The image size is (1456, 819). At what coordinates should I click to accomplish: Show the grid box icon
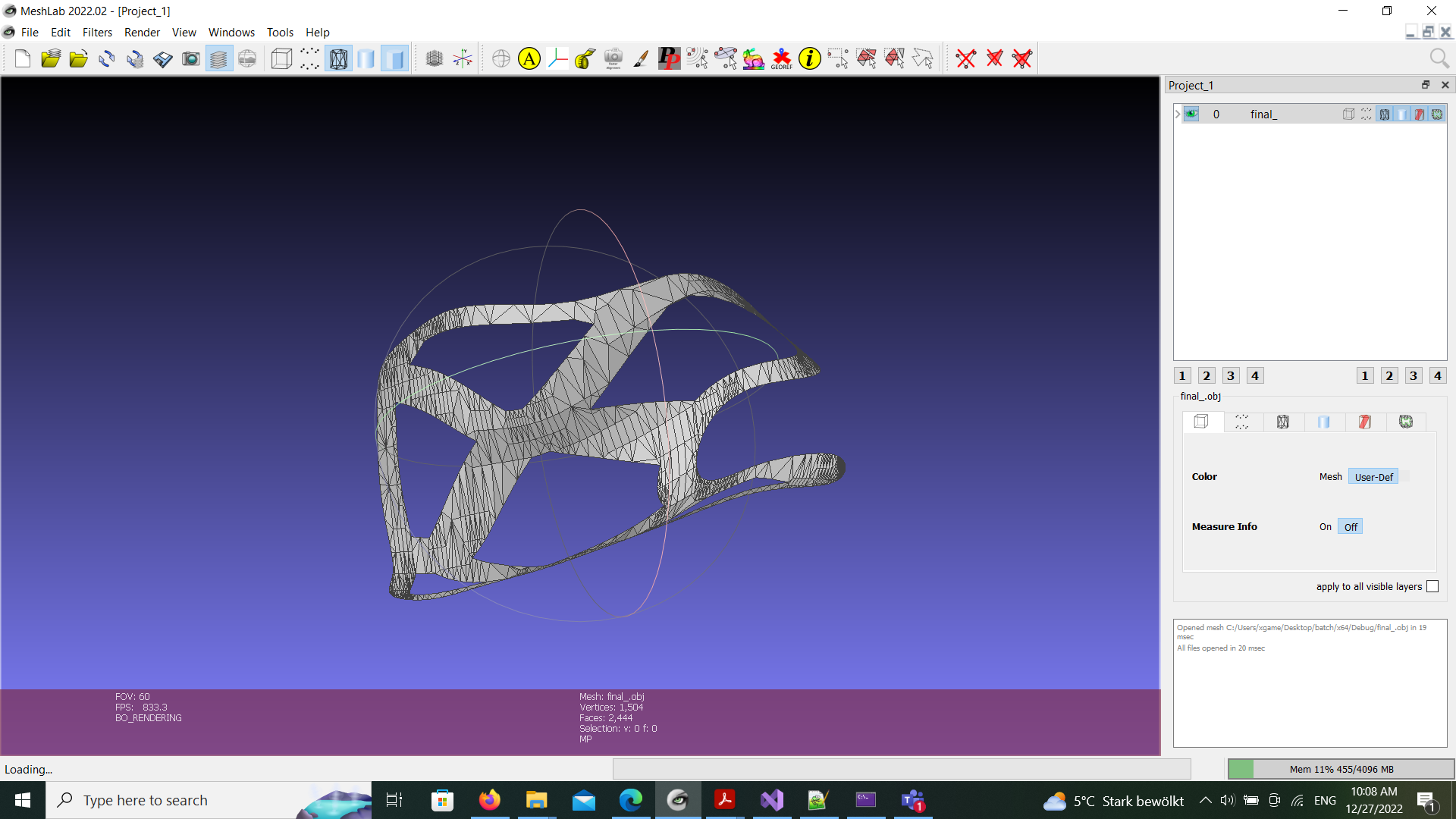(x=435, y=58)
